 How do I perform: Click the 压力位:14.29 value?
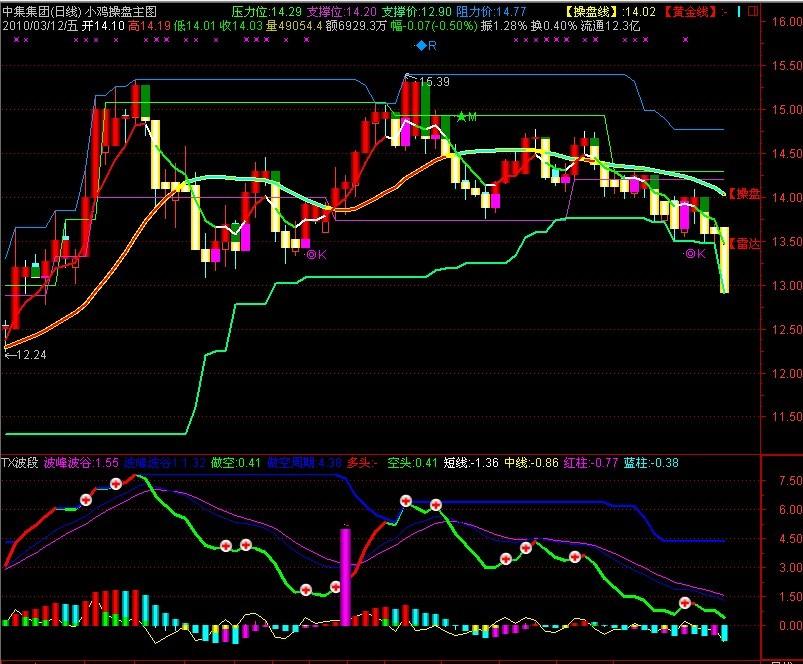(x=266, y=11)
